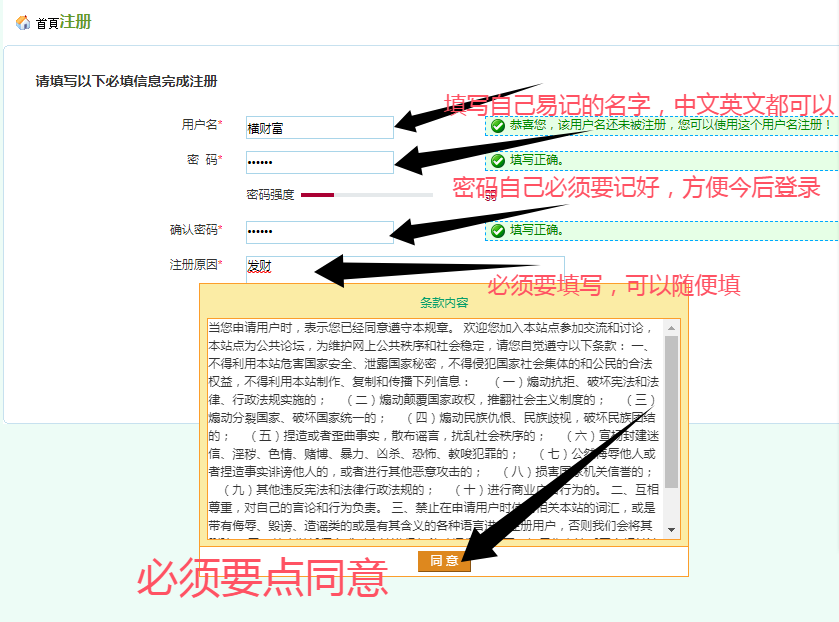839x622 pixels.
Task: Open the 首页 home link
Action: pos(47,24)
